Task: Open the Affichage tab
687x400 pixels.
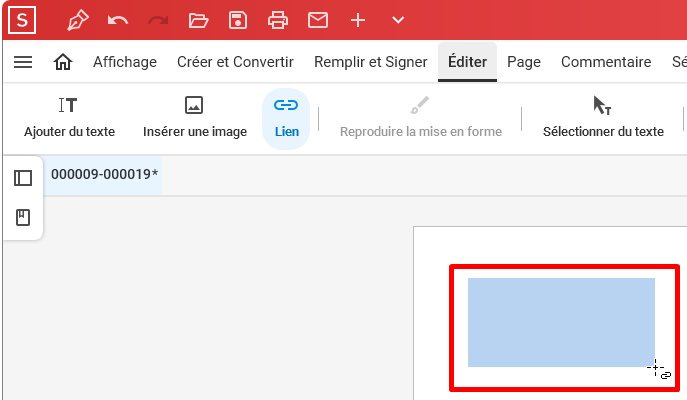Action: [x=125, y=62]
